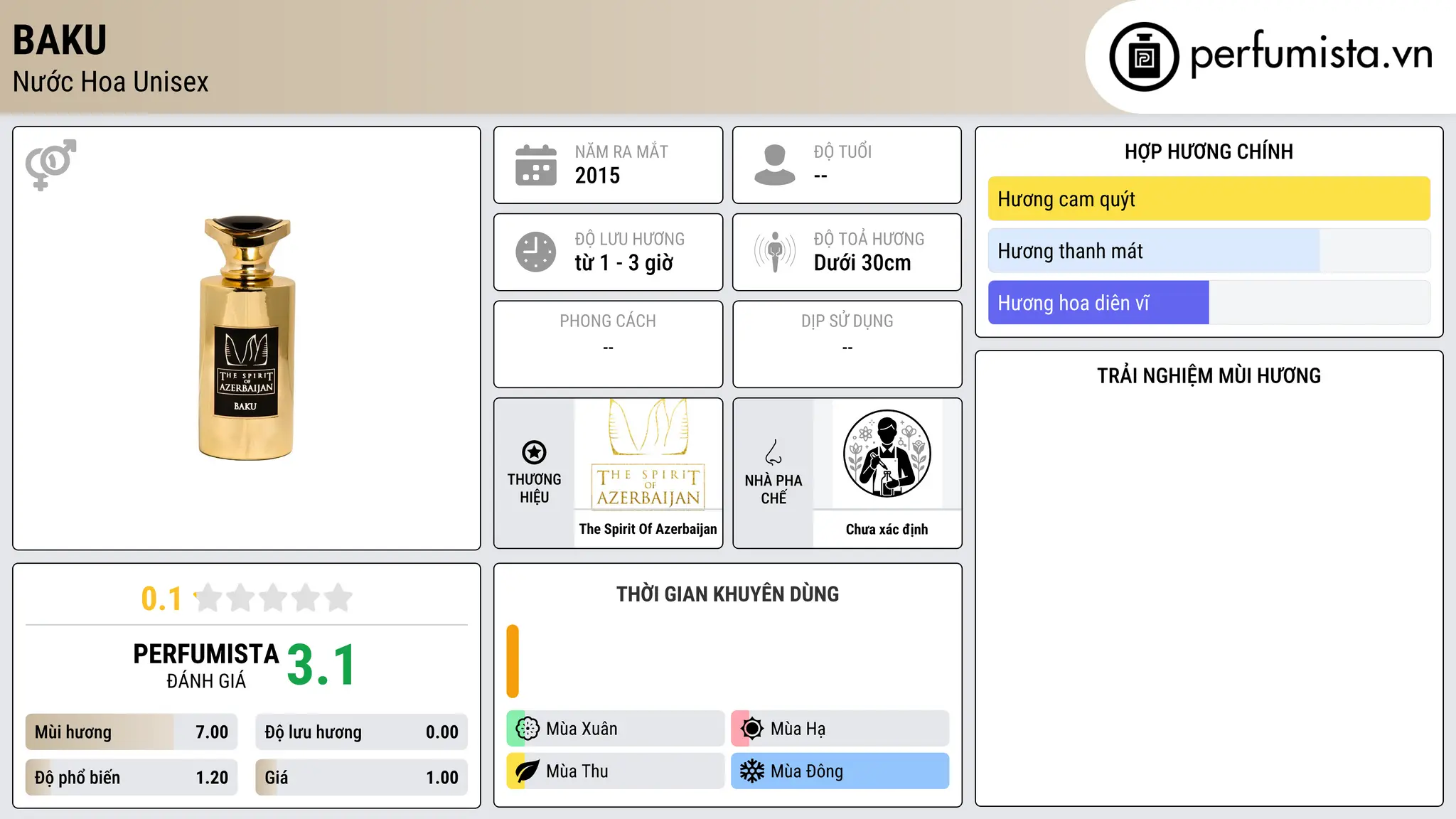This screenshot has height=819, width=1456.
Task: Click the Dịp Sử Dụng card
Action: (847, 344)
